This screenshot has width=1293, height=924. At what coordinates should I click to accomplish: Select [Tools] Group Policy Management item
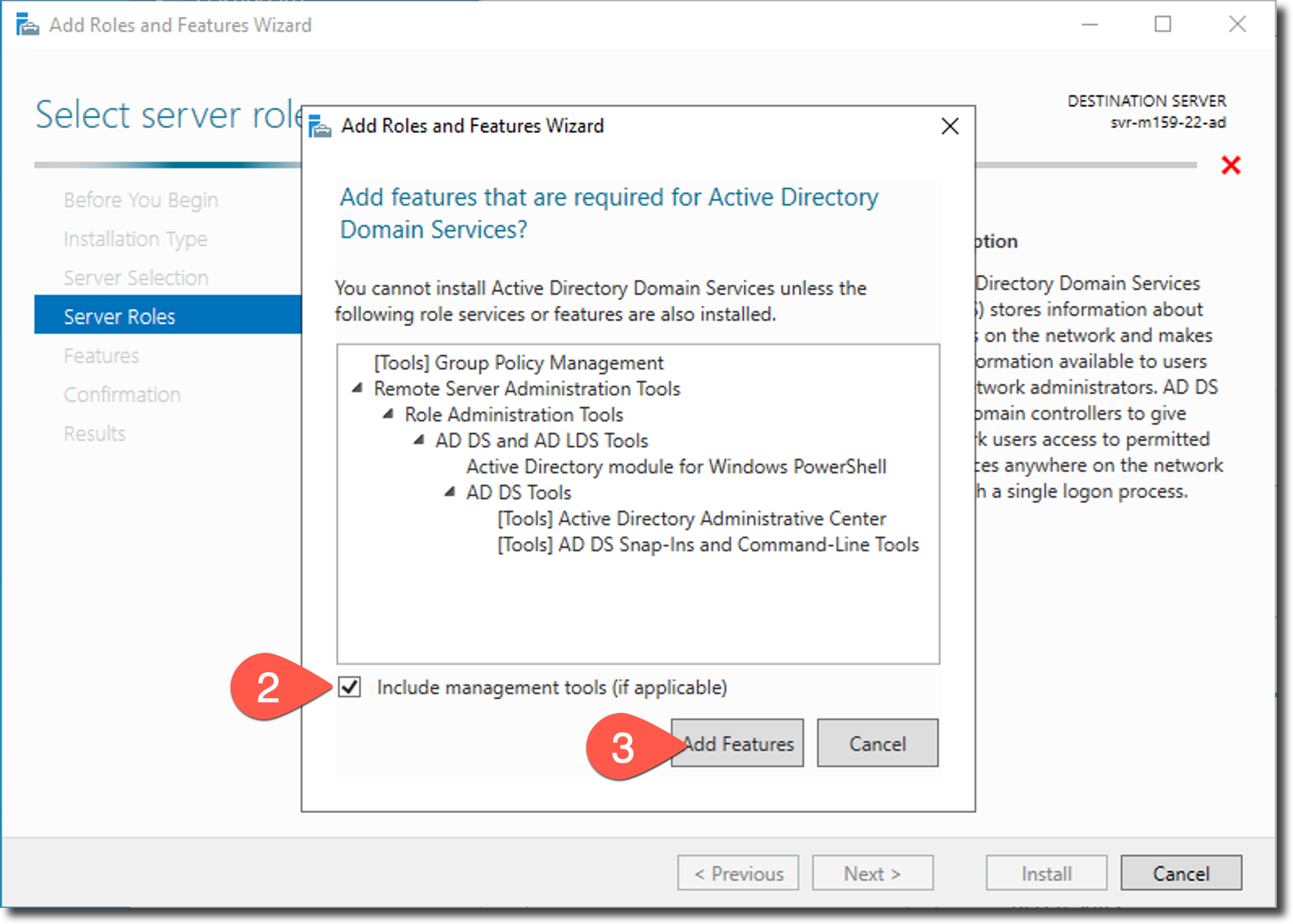point(519,362)
